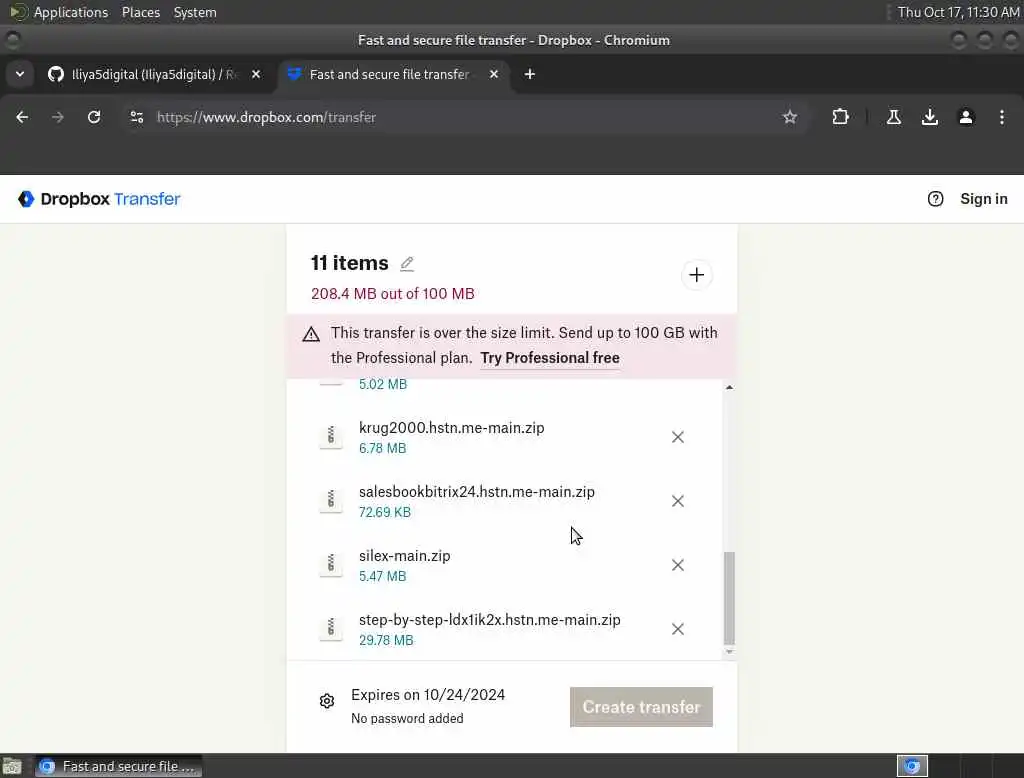Click the browser forward arrow
This screenshot has width=1024, height=778.
58,117
